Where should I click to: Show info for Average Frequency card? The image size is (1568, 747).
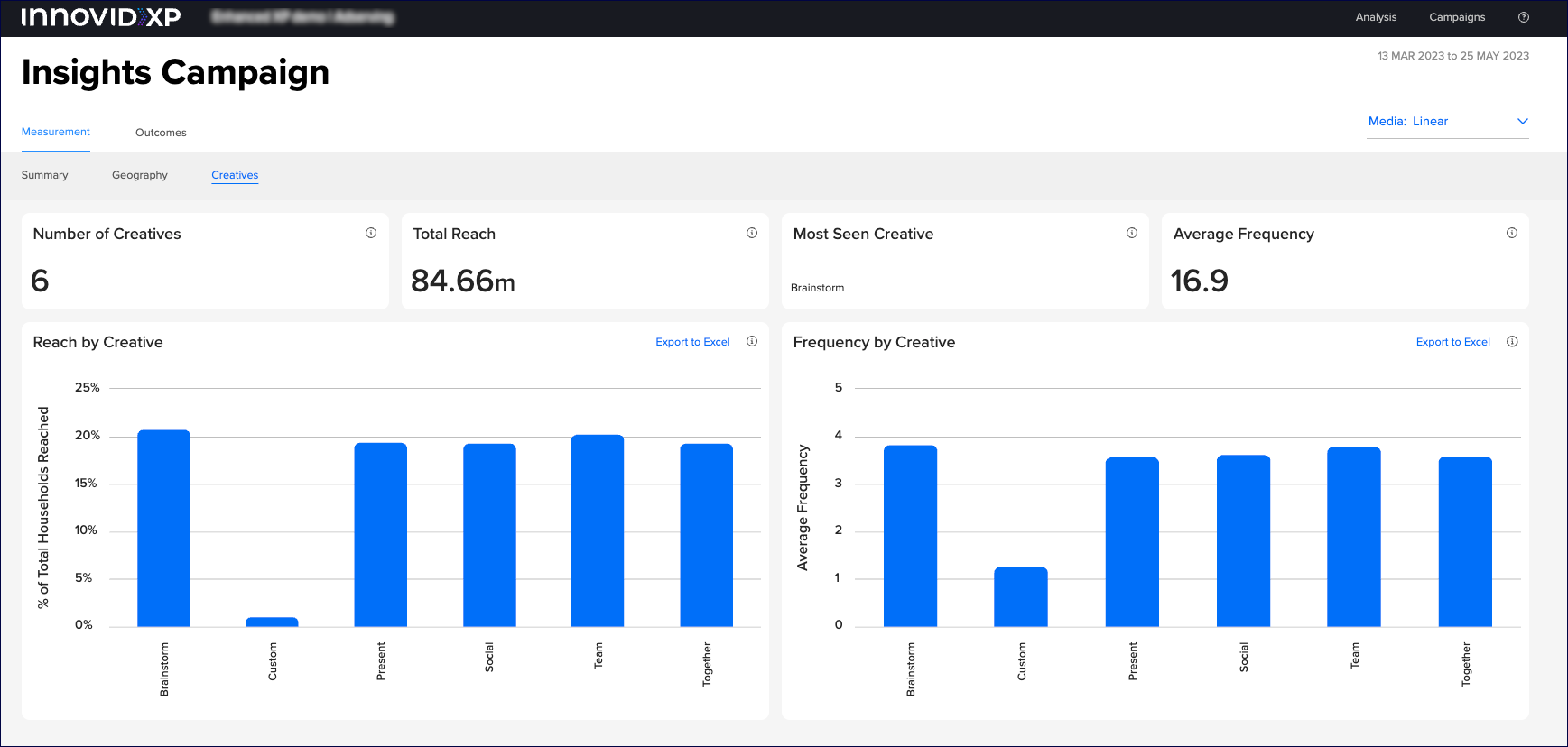coord(1512,233)
